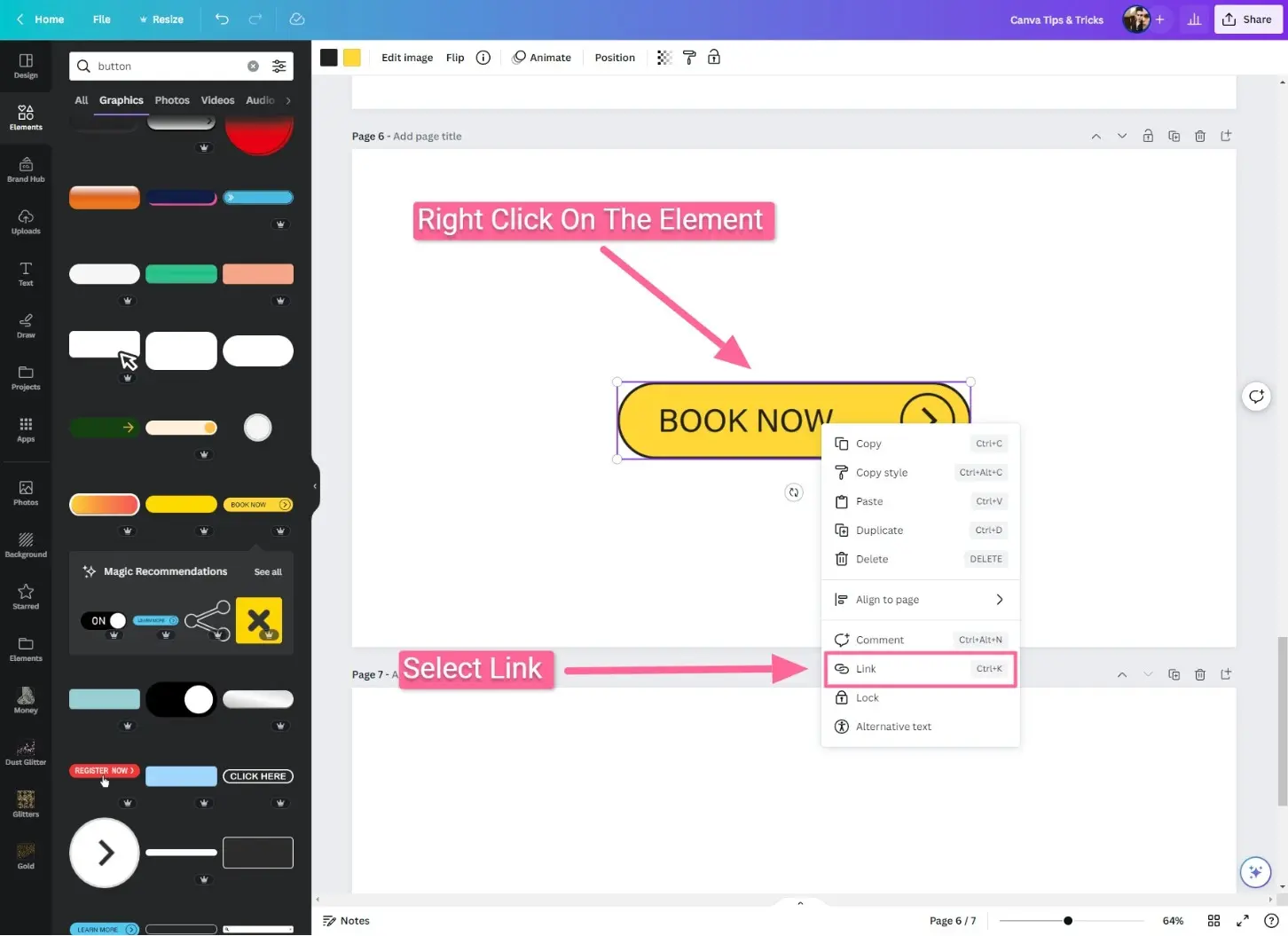Click the undo arrow in header

222,19
